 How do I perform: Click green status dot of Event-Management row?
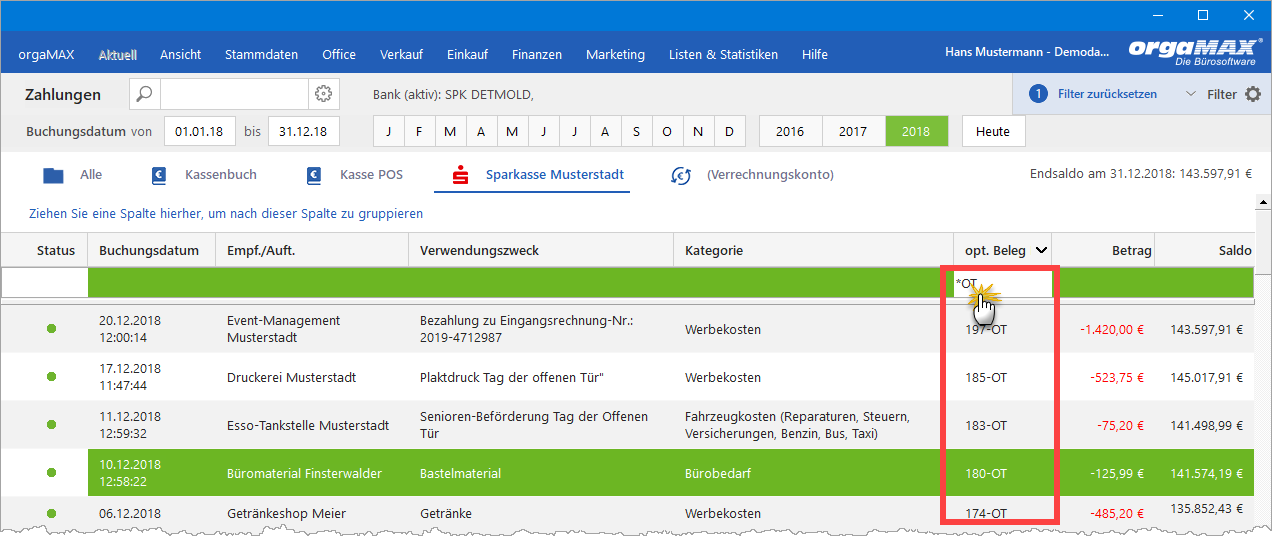[x=51, y=329]
